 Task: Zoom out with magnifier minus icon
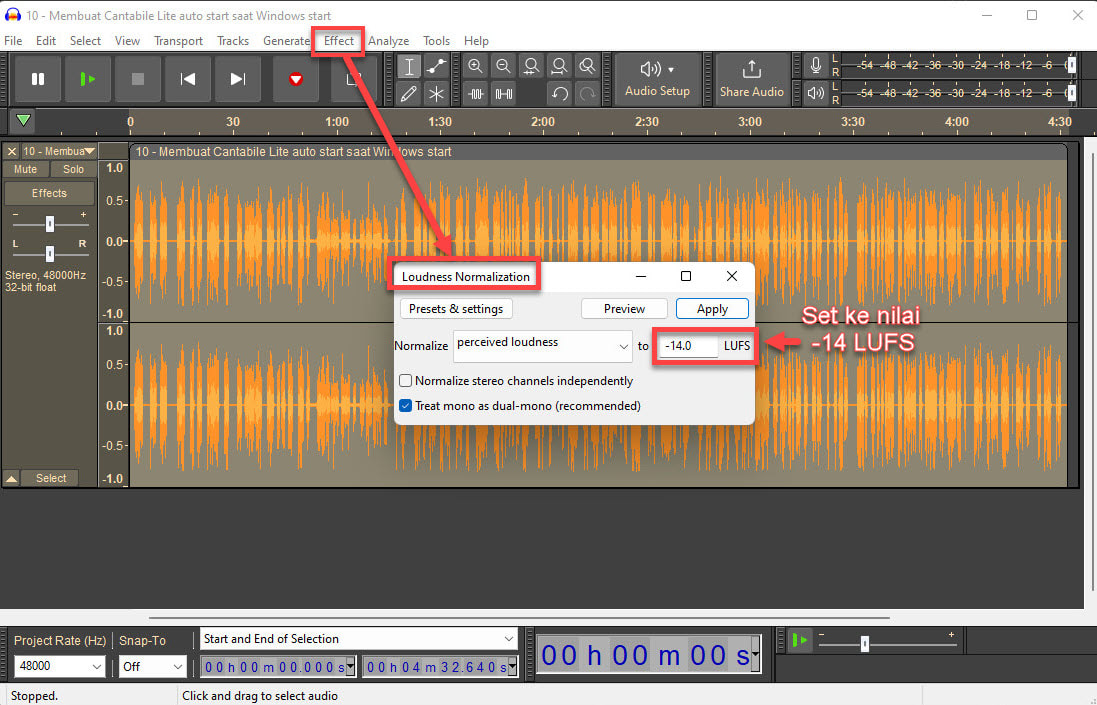[x=503, y=66]
